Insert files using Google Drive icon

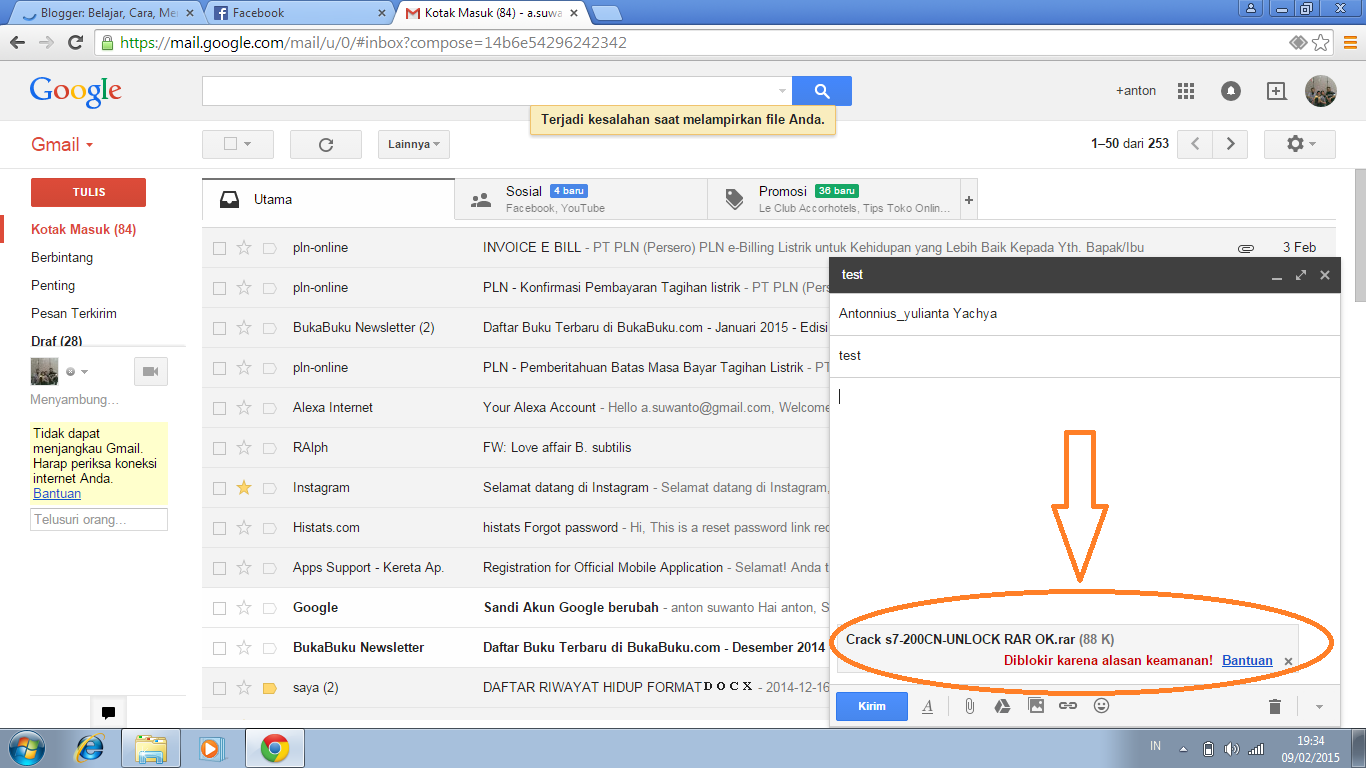[1000, 706]
